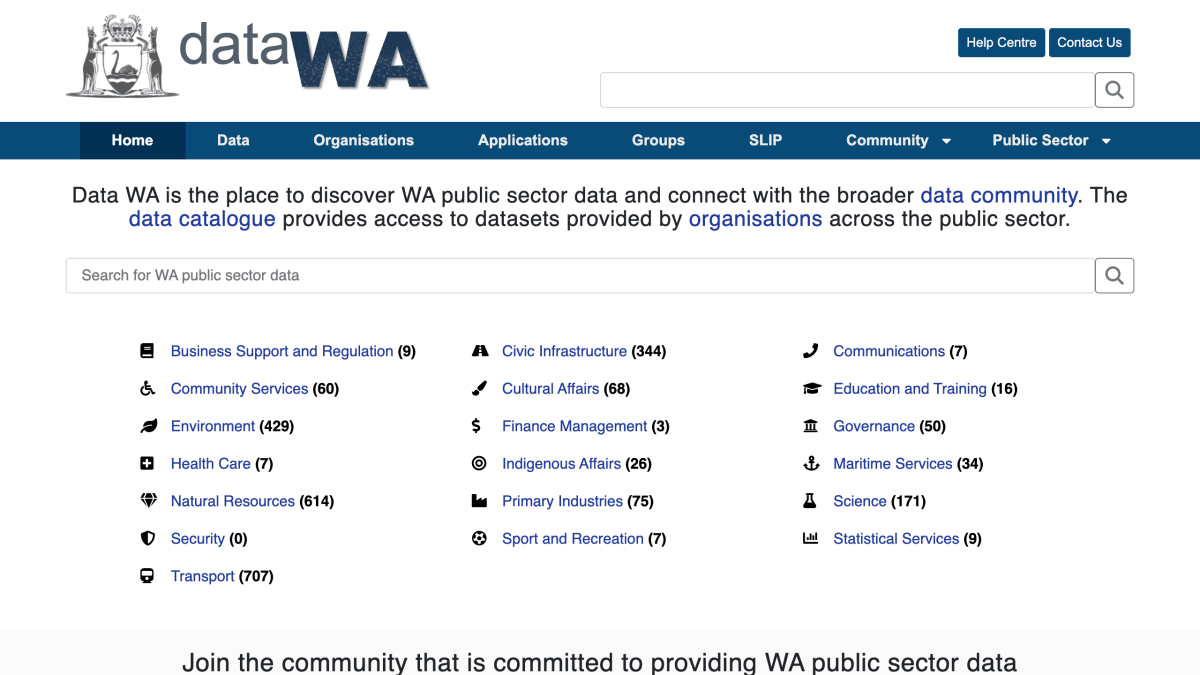The width and height of the screenshot is (1200, 675).
Task: Click the shield icon beside Security
Action: click(148, 538)
